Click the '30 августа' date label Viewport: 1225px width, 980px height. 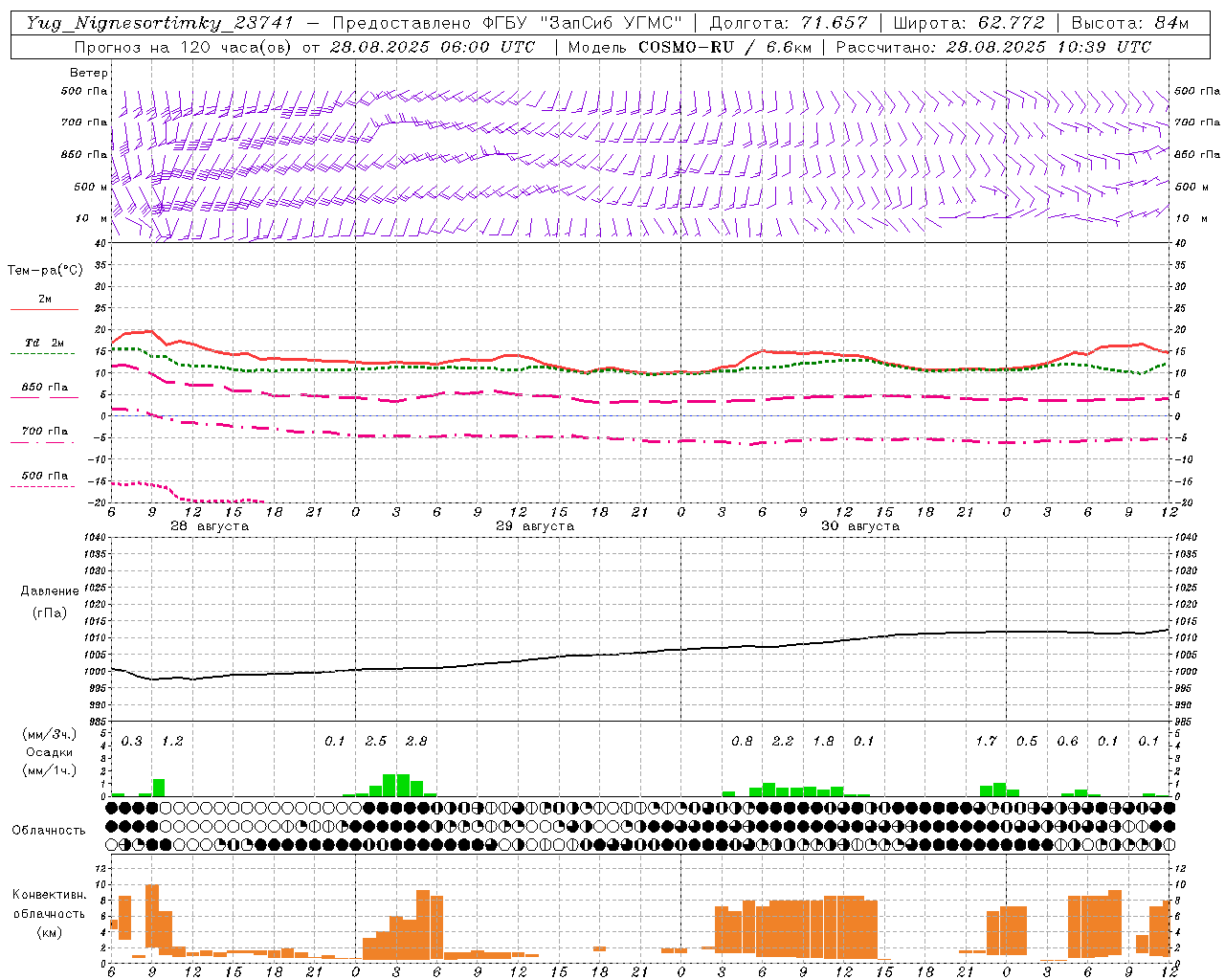click(860, 526)
